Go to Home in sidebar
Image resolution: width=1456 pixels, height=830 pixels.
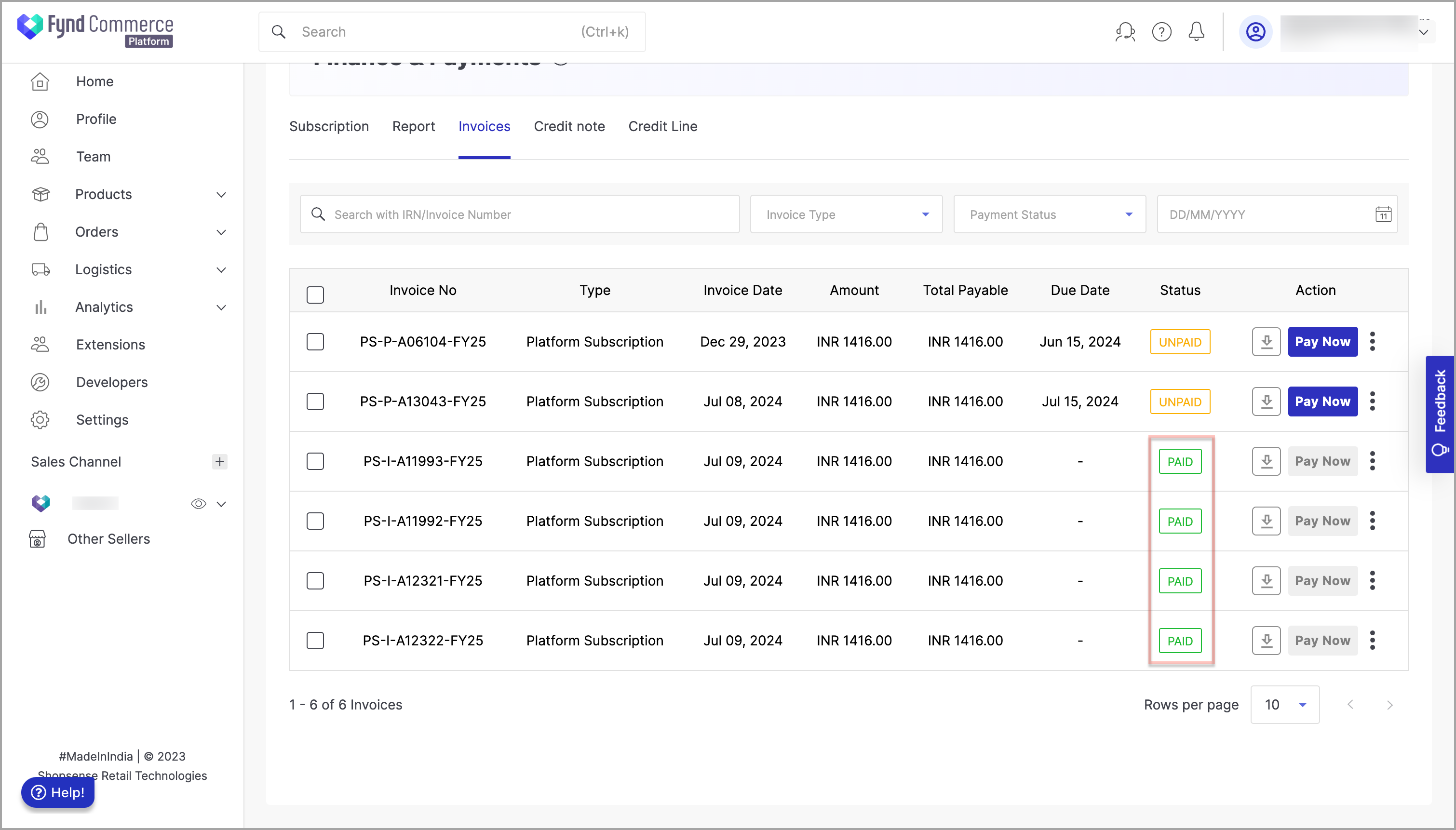pos(94,81)
